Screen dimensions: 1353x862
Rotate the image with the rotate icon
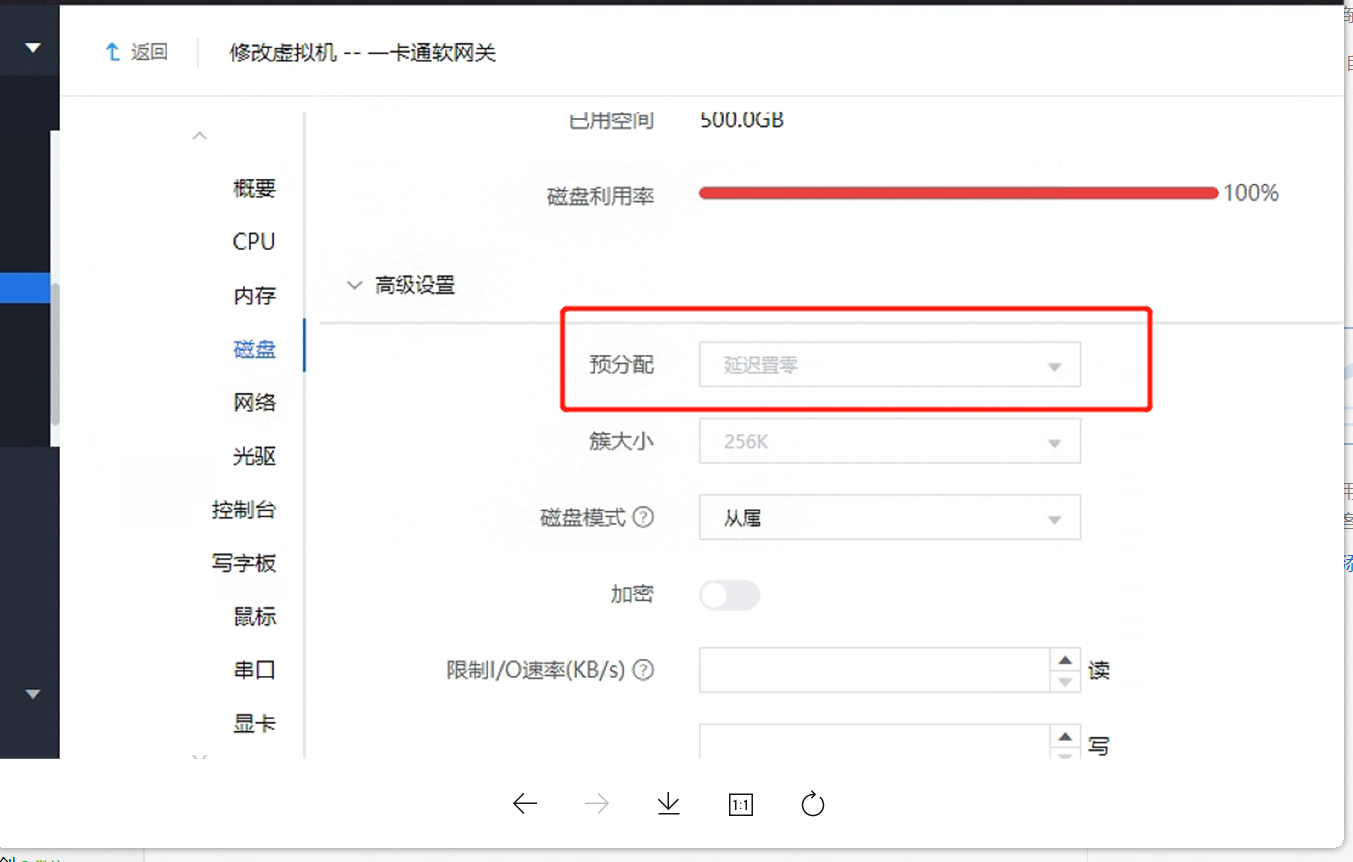[x=813, y=804]
